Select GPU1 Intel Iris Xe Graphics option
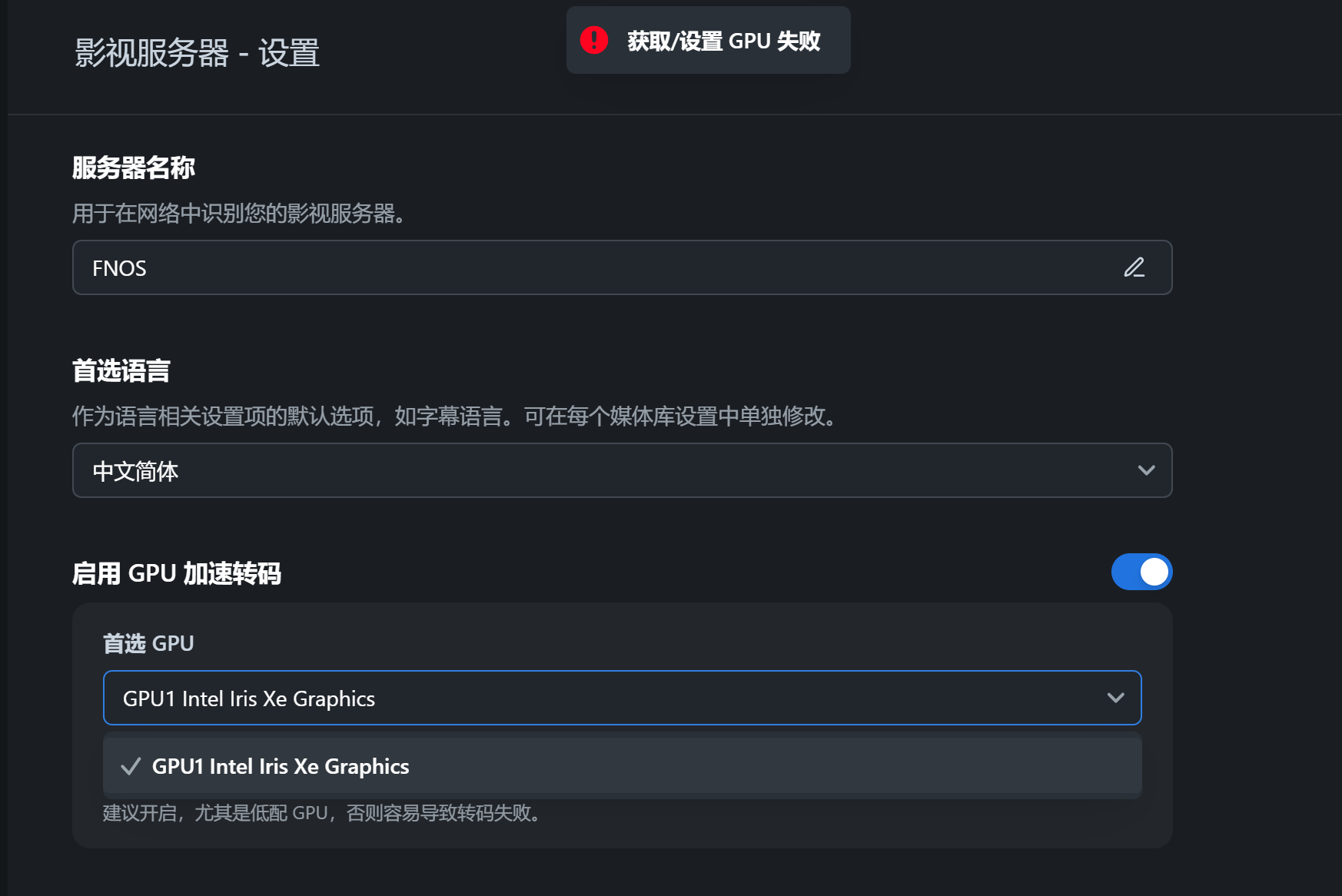 point(281,765)
